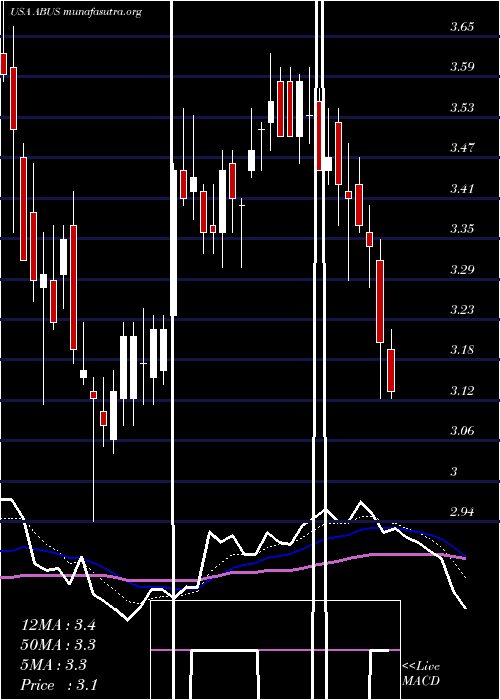The height and width of the screenshot is (700, 500).
Task: Click the 3.65 price axis label
Action: point(462,27)
